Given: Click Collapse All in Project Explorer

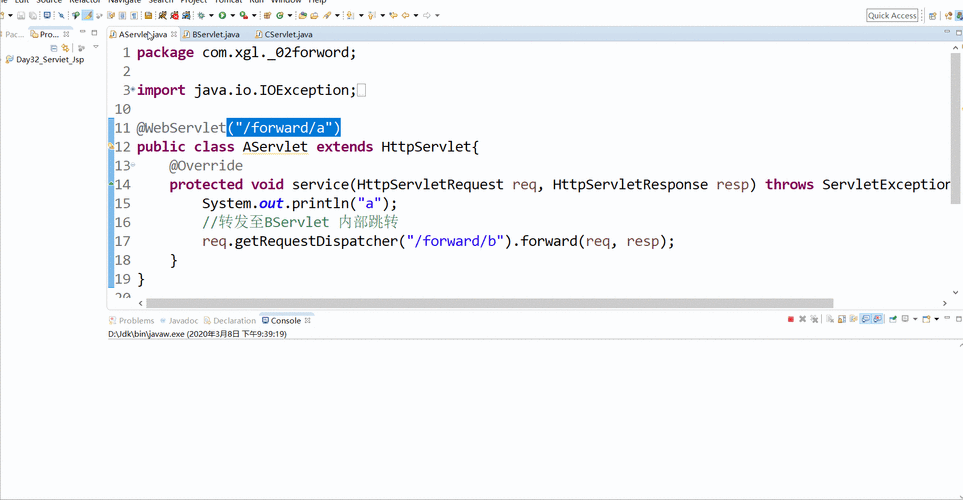Looking at the screenshot, I should click(x=54, y=48).
